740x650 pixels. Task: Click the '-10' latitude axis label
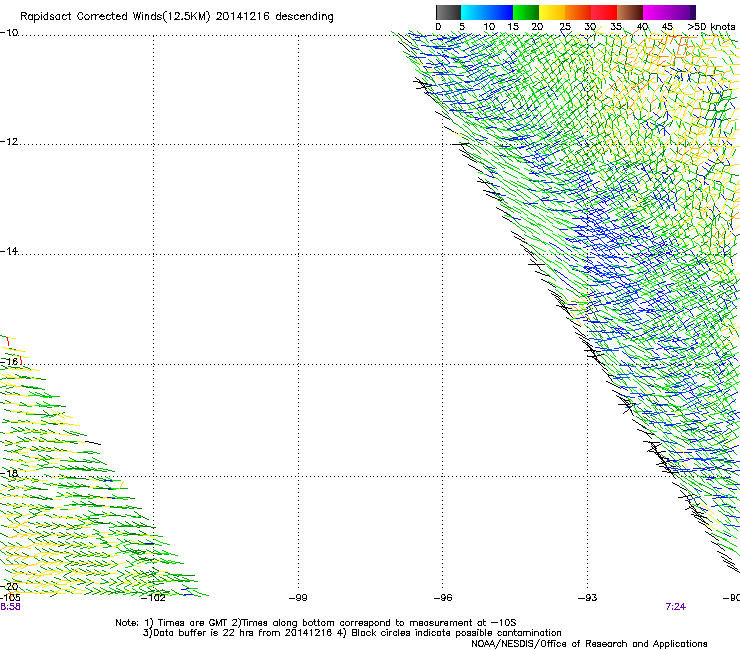tap(9, 33)
